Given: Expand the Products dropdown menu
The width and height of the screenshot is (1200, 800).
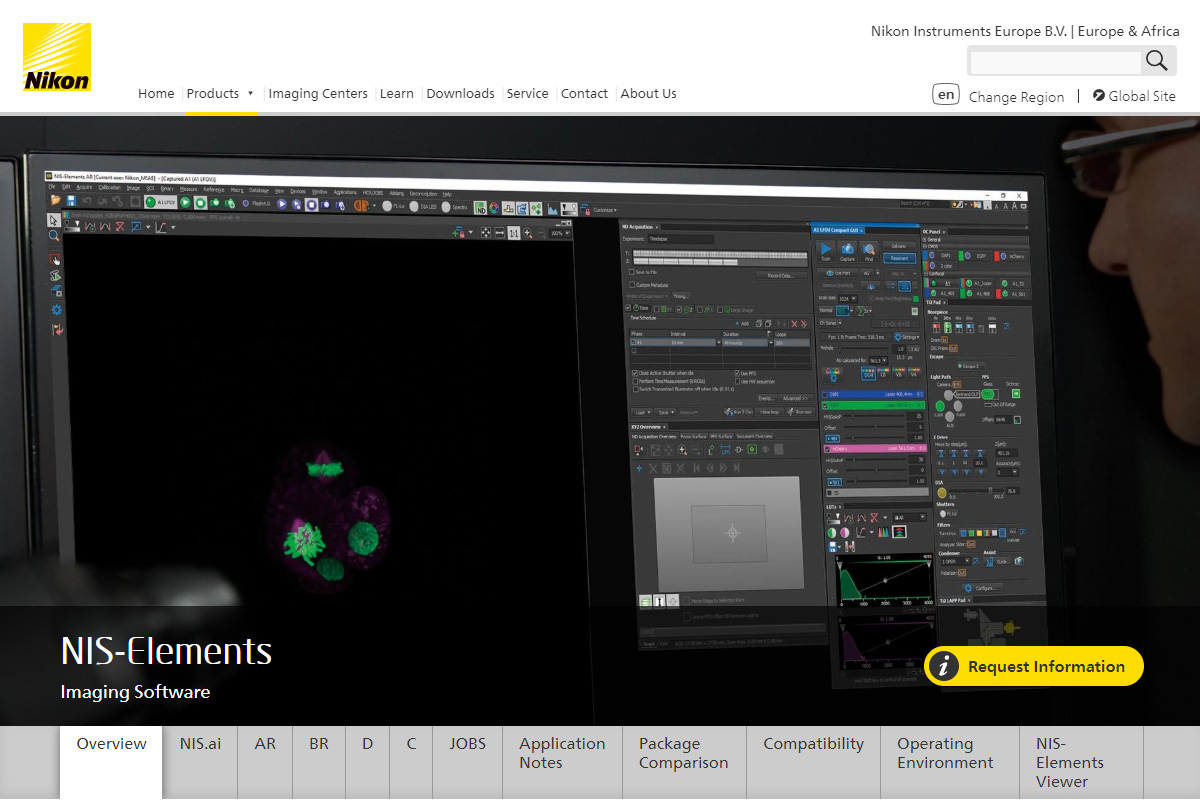Looking at the screenshot, I should click(x=220, y=94).
